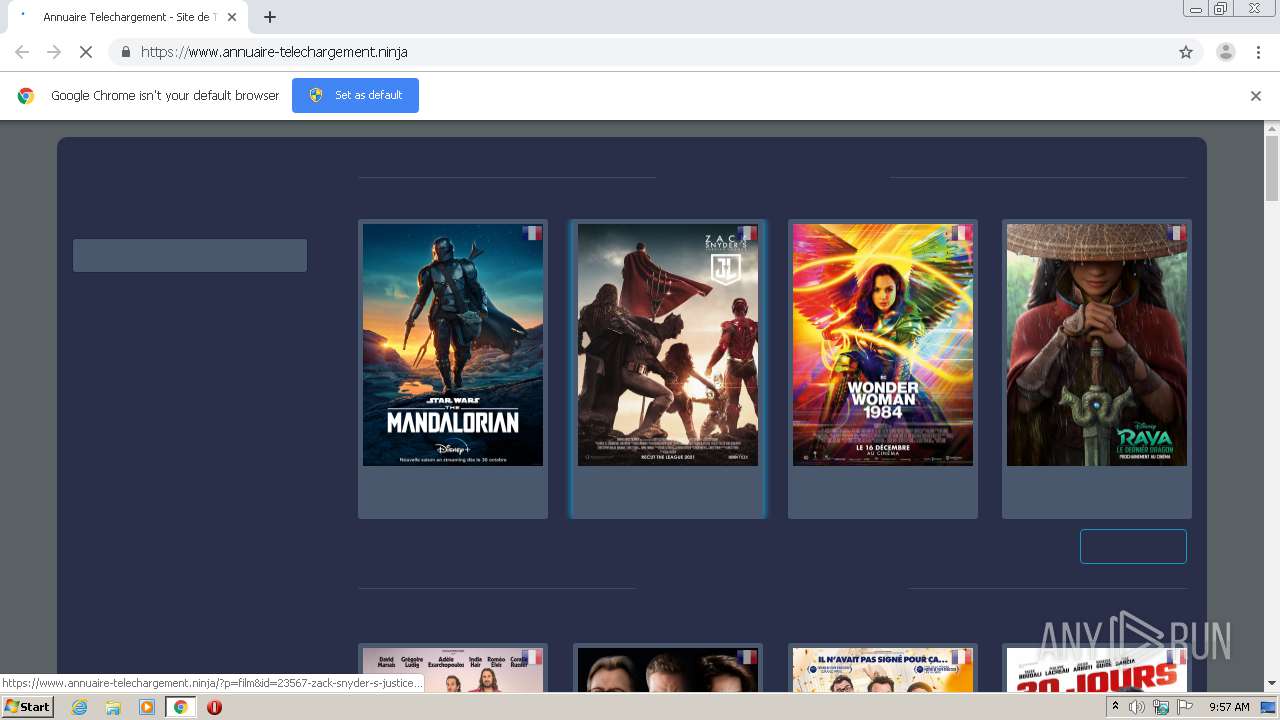The image size is (1280, 720).
Task: Open Chrome's three-dot menu
Action: click(x=1258, y=52)
